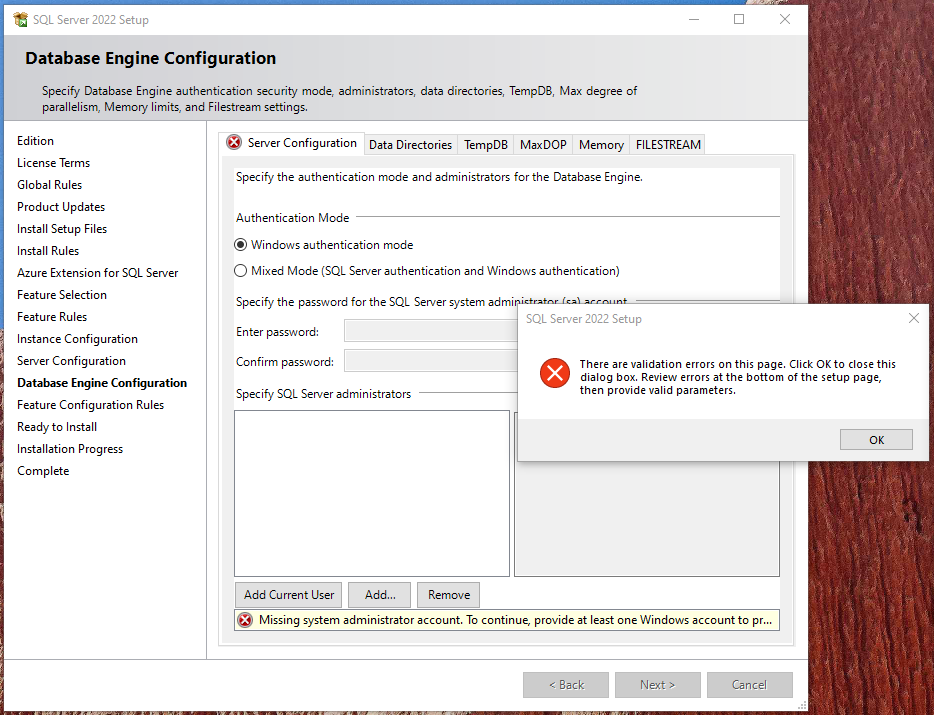Switch to the Data Directories tab
Screen dimensions: 934x715
click(x=410, y=145)
